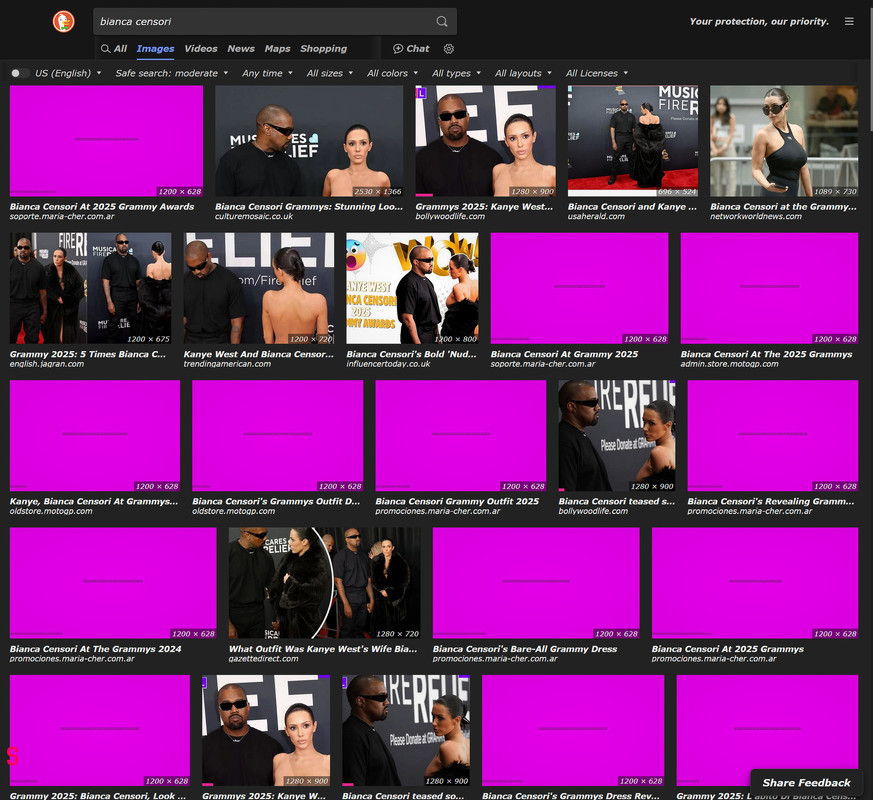Open the gazettedirect.com result thumbnail

325,583
